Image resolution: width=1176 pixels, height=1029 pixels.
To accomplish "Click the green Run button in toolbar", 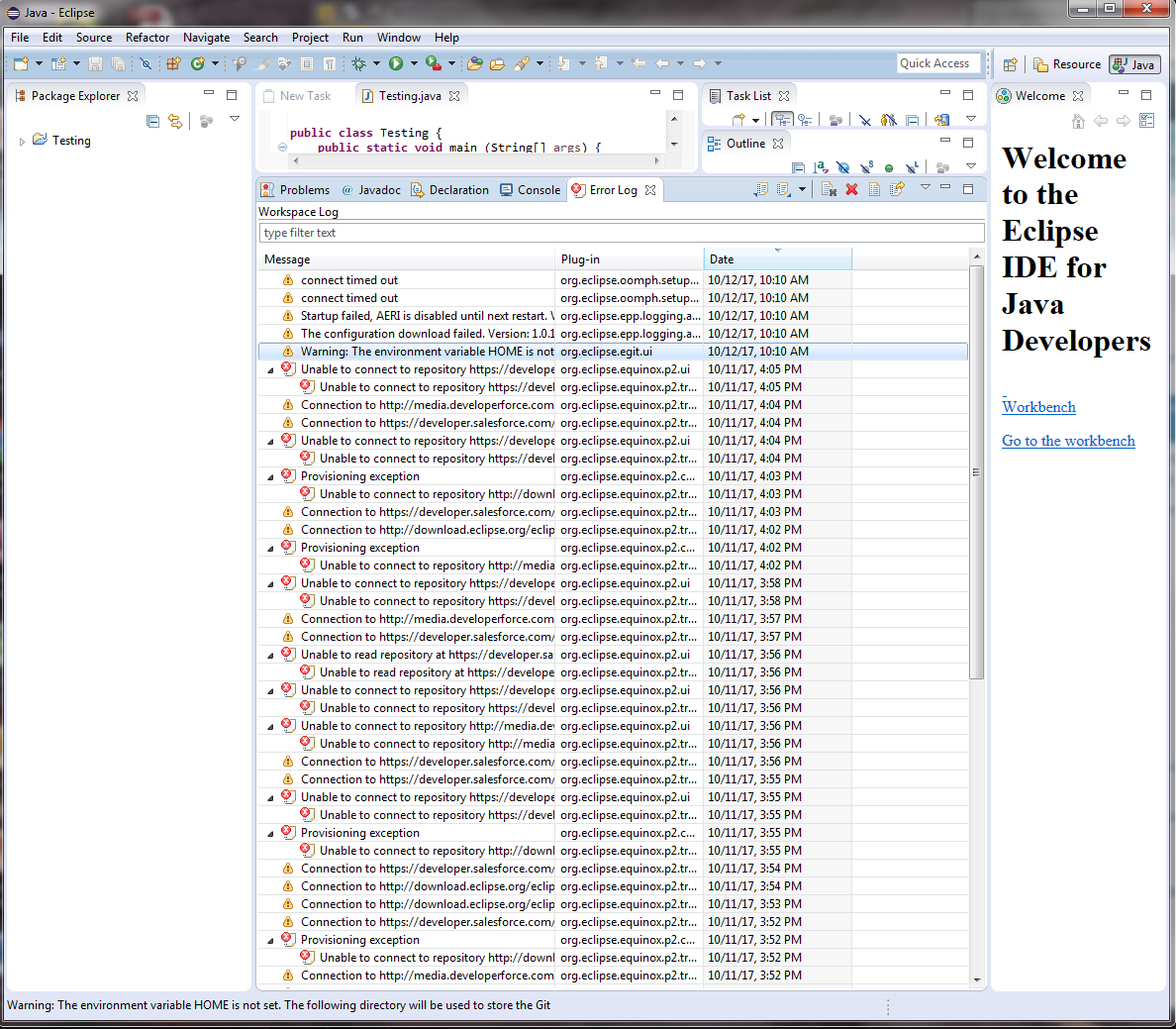I will coord(396,63).
